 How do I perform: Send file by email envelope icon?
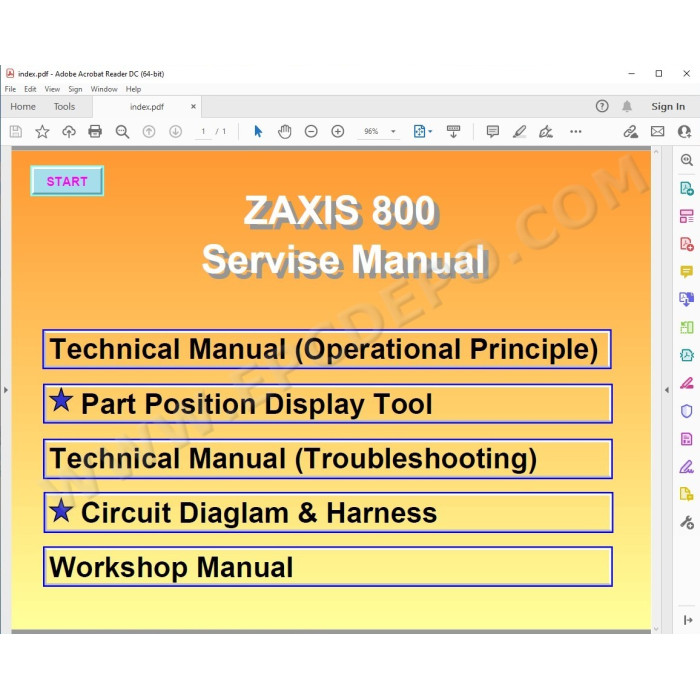(x=657, y=131)
